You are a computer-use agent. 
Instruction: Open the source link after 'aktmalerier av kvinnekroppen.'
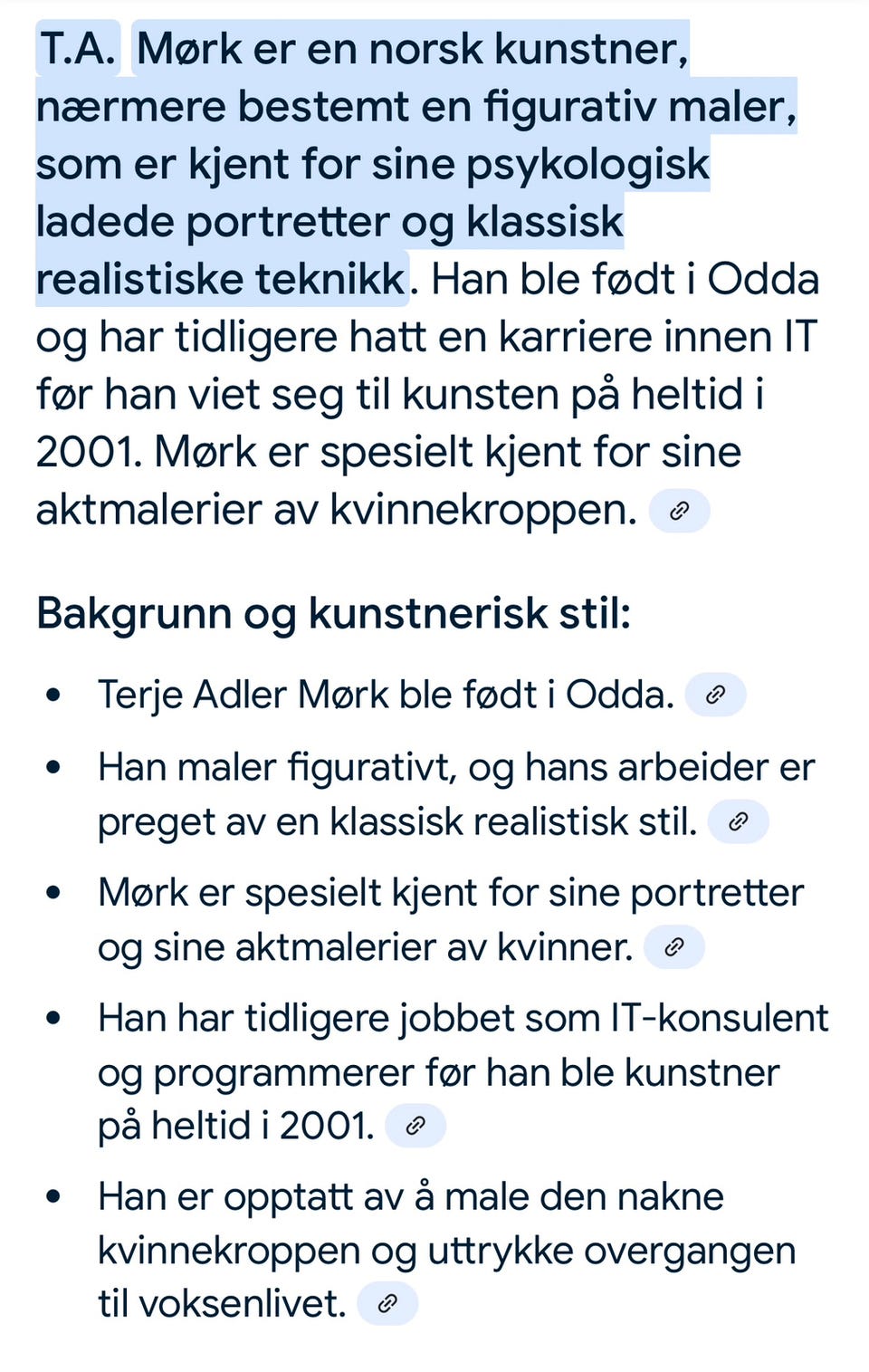coord(679,511)
